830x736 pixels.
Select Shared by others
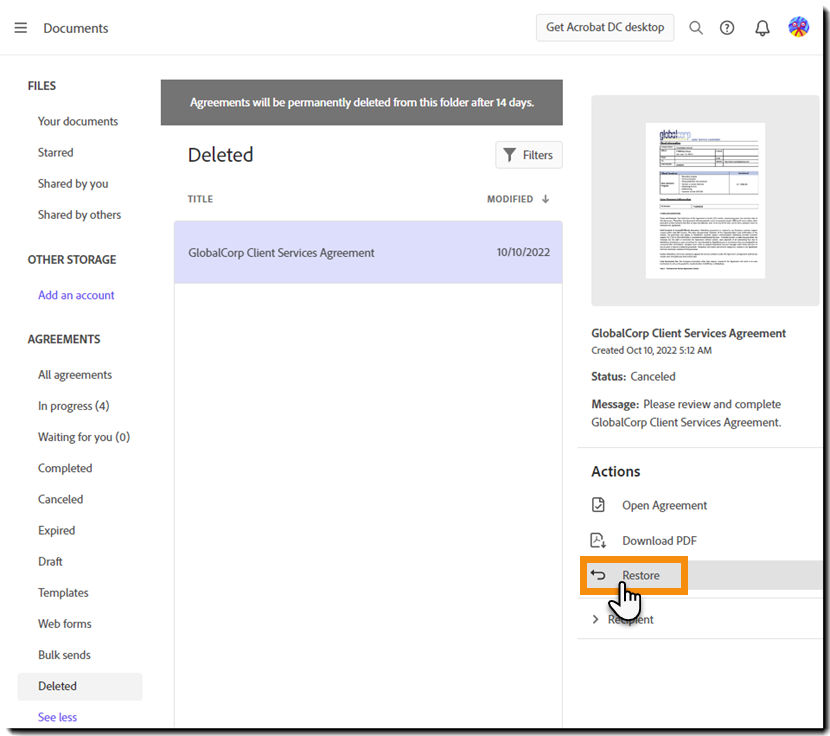coord(79,215)
